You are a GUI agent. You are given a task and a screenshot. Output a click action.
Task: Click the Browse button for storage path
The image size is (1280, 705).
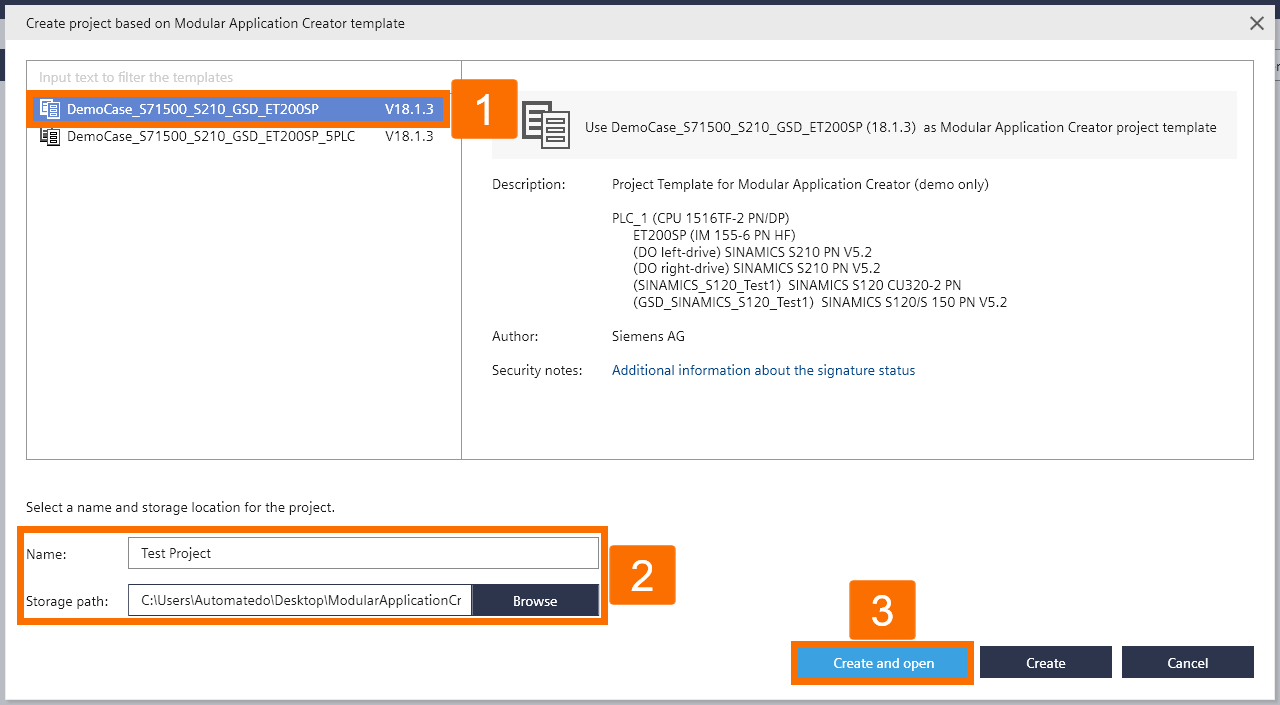(x=535, y=600)
